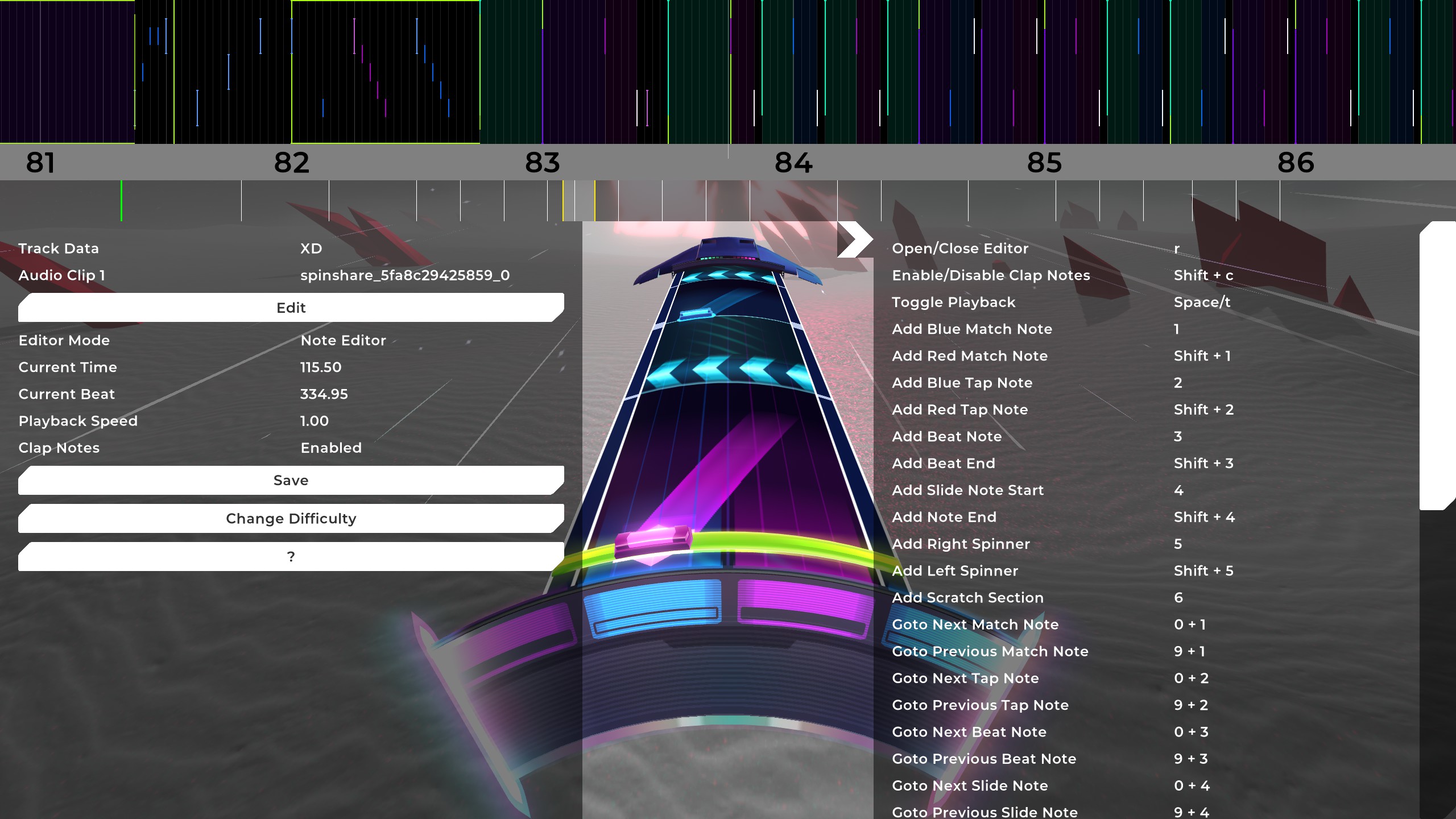Image resolution: width=1456 pixels, height=819 pixels.
Task: Click the green marker on the overview strip
Action: (x=121, y=201)
